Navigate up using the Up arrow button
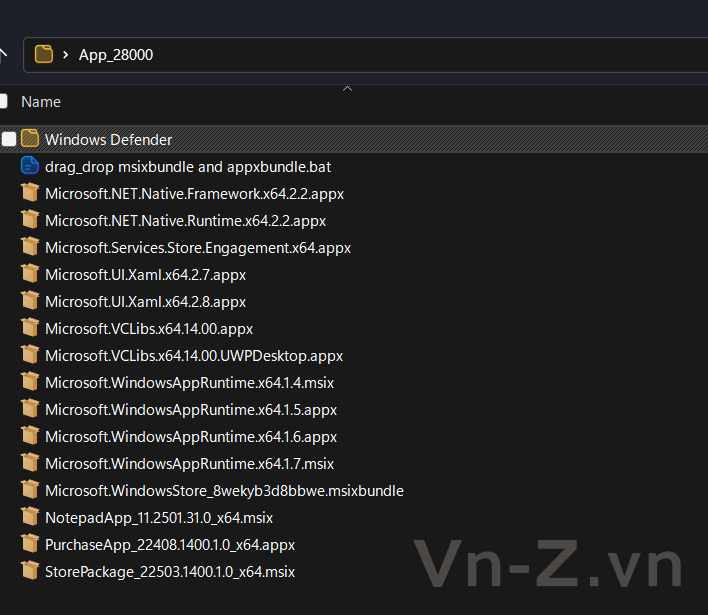The image size is (708, 615). point(4,55)
